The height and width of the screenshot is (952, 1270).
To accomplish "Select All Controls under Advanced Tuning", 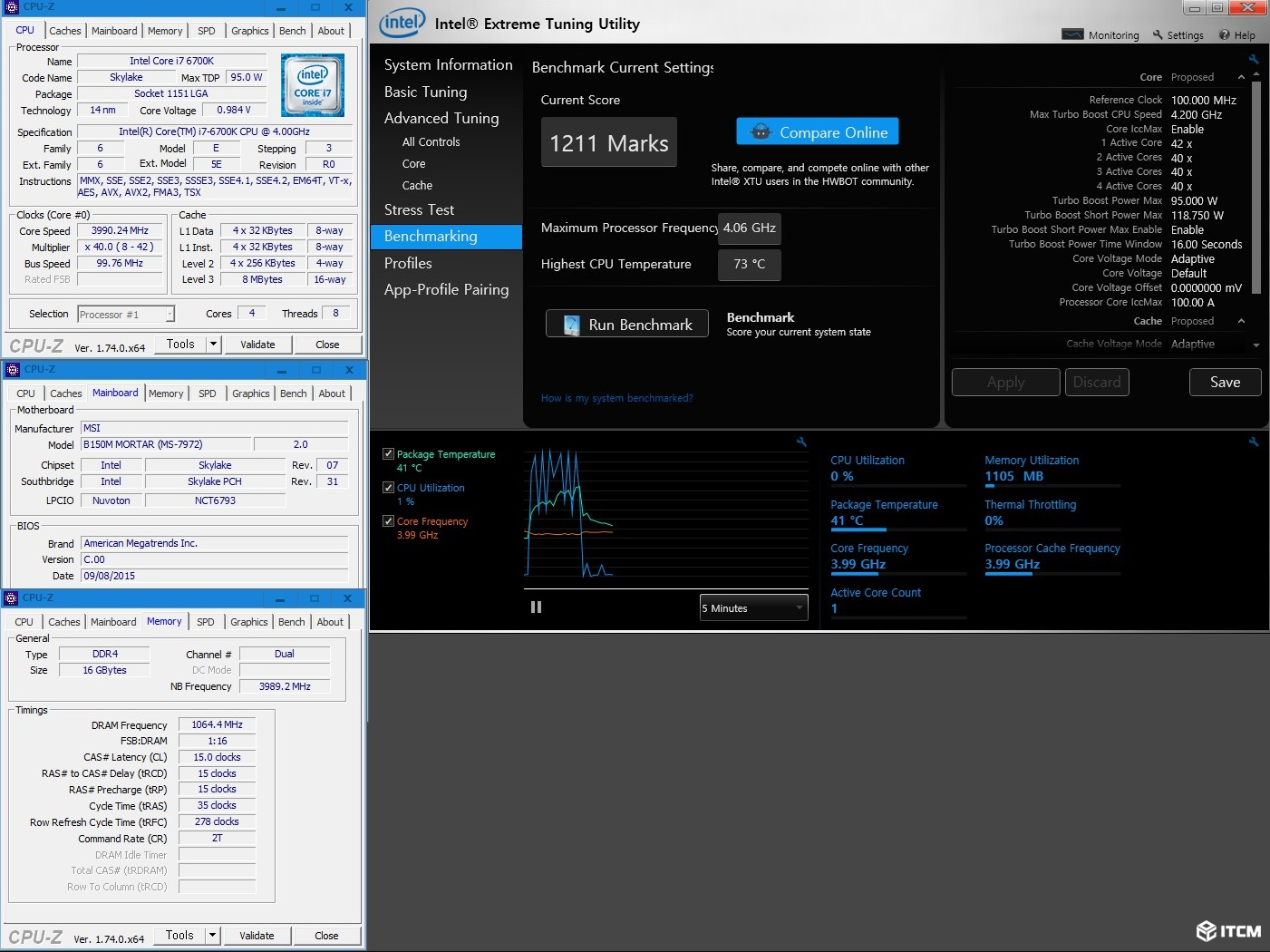I will (431, 142).
